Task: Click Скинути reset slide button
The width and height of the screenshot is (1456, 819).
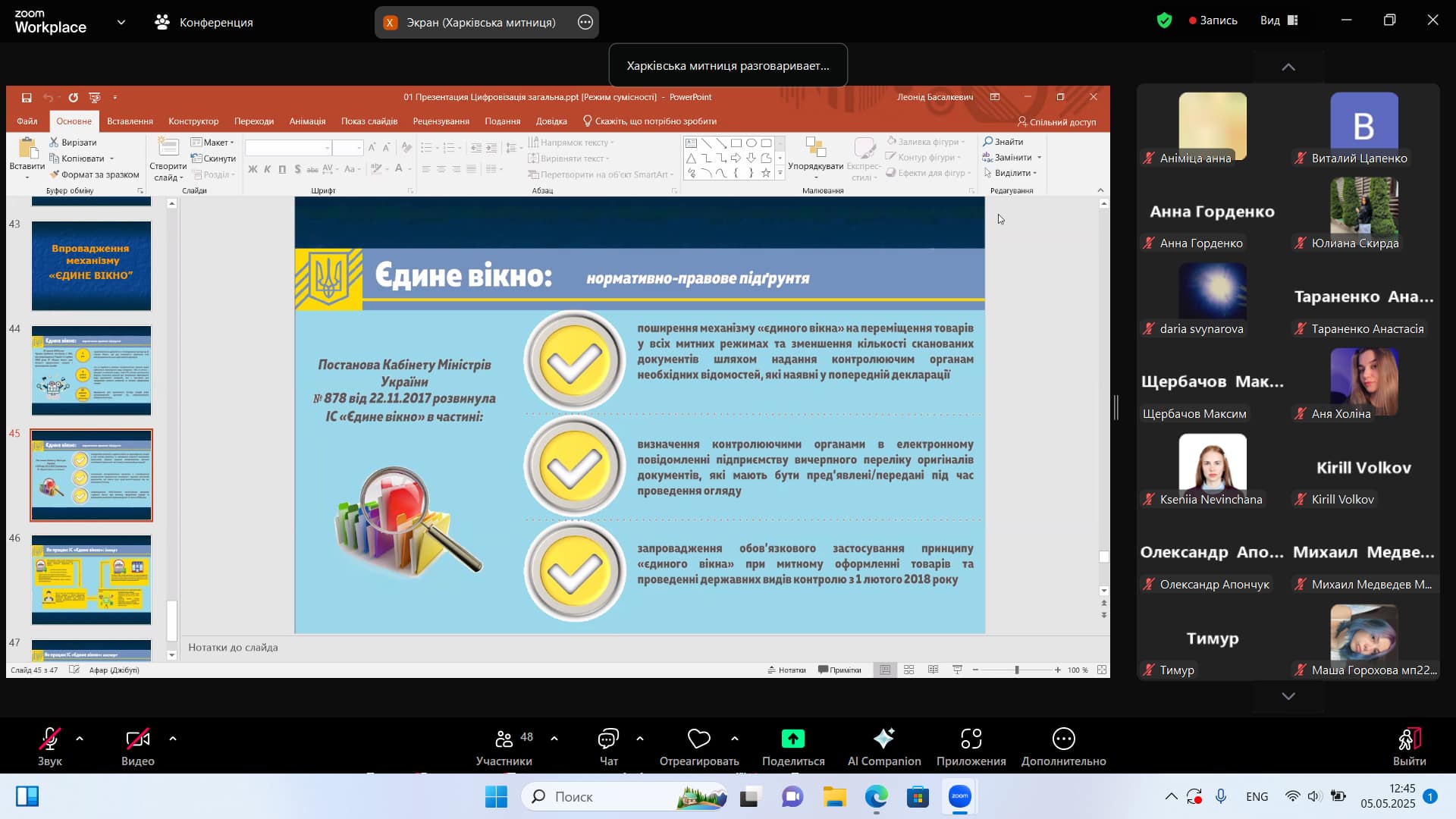Action: click(x=213, y=158)
